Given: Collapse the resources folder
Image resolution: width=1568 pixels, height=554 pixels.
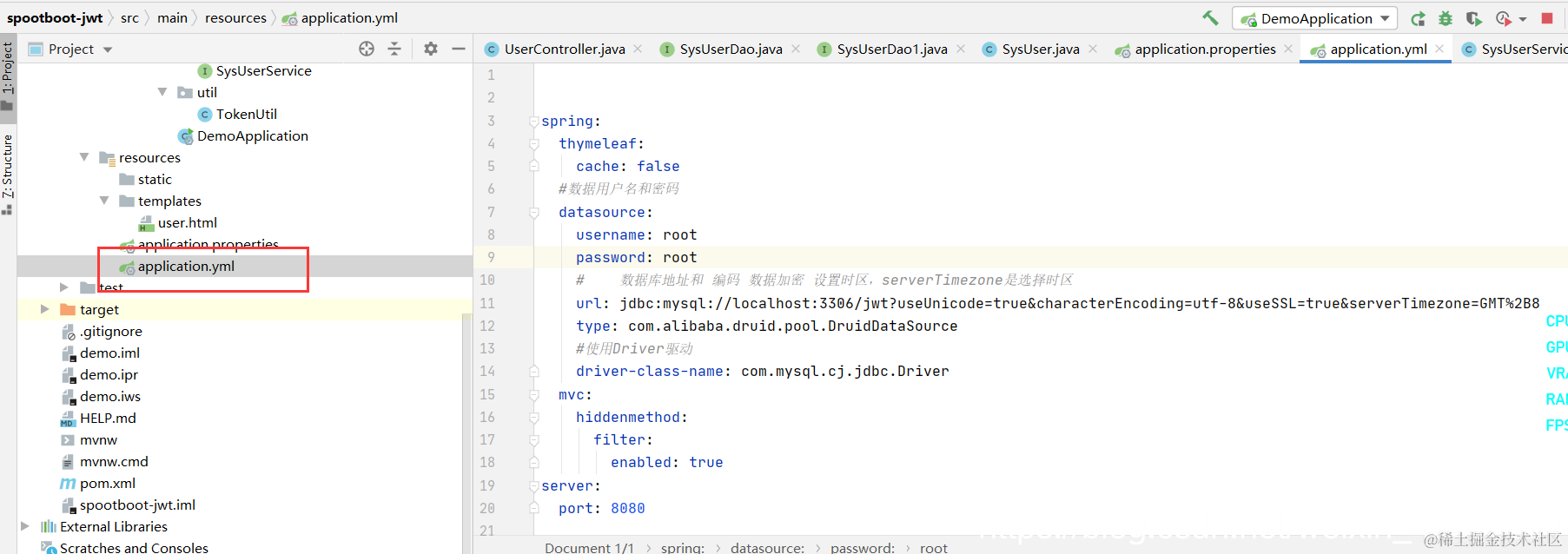Looking at the screenshot, I should tap(84, 157).
